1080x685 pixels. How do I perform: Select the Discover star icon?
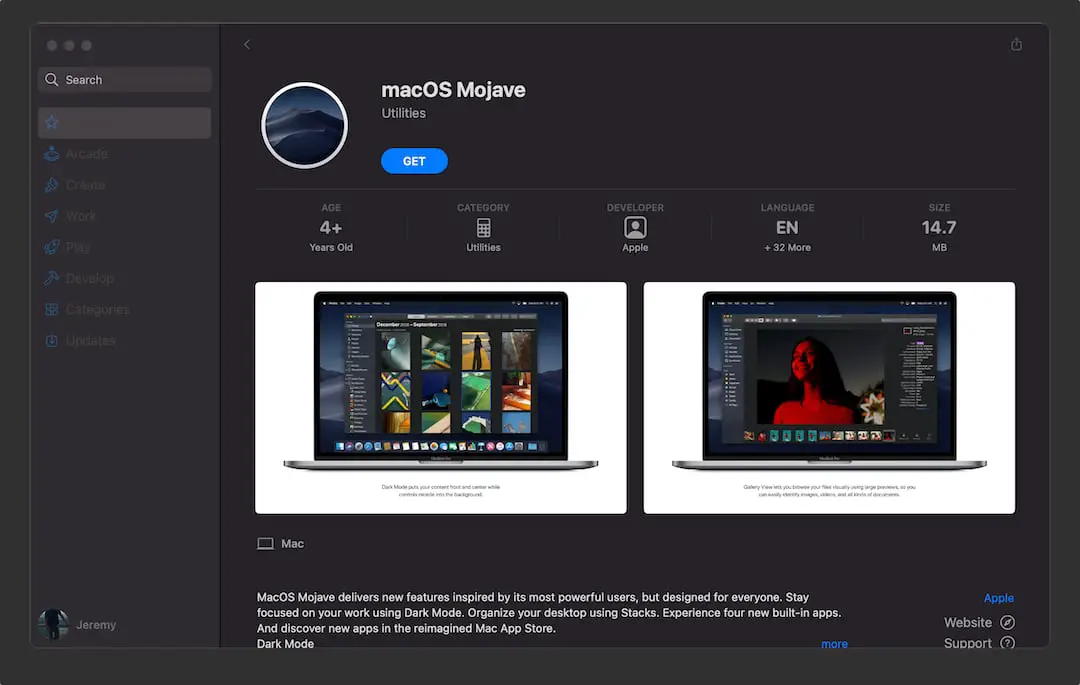point(52,123)
